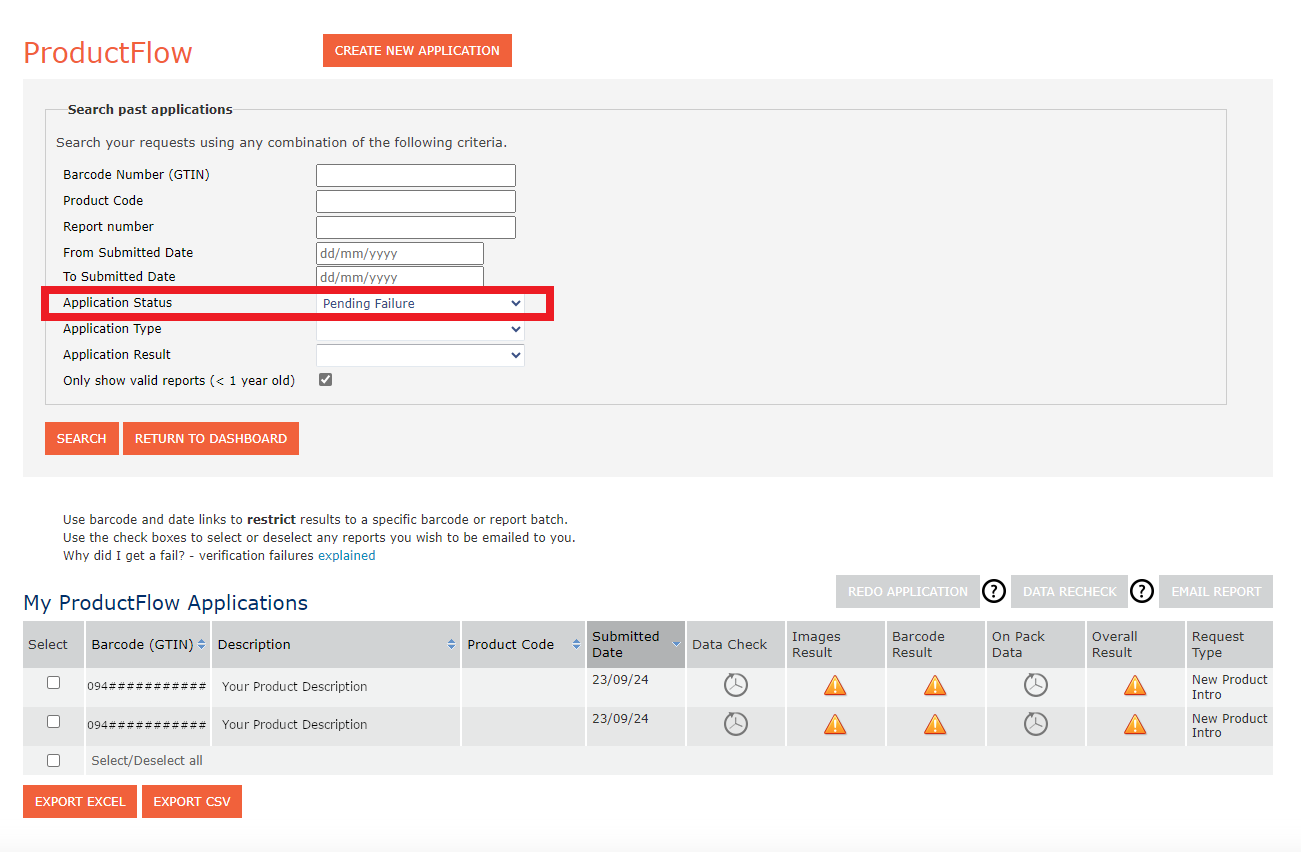Click first row Your Product Description text

click(x=294, y=686)
